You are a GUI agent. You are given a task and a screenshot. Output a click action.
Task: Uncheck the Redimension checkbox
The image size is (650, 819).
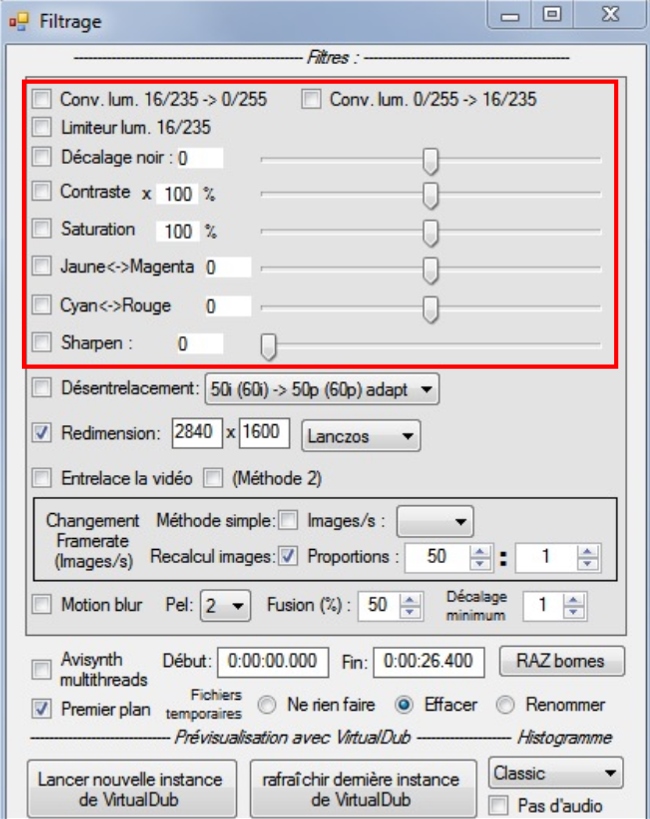(x=41, y=432)
